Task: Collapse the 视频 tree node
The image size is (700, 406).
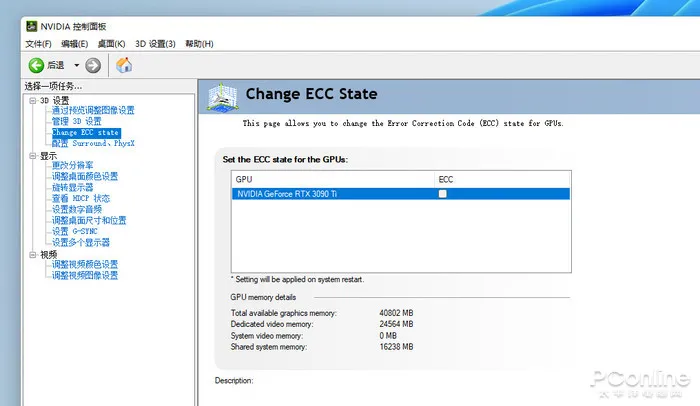Action: pos(33,254)
